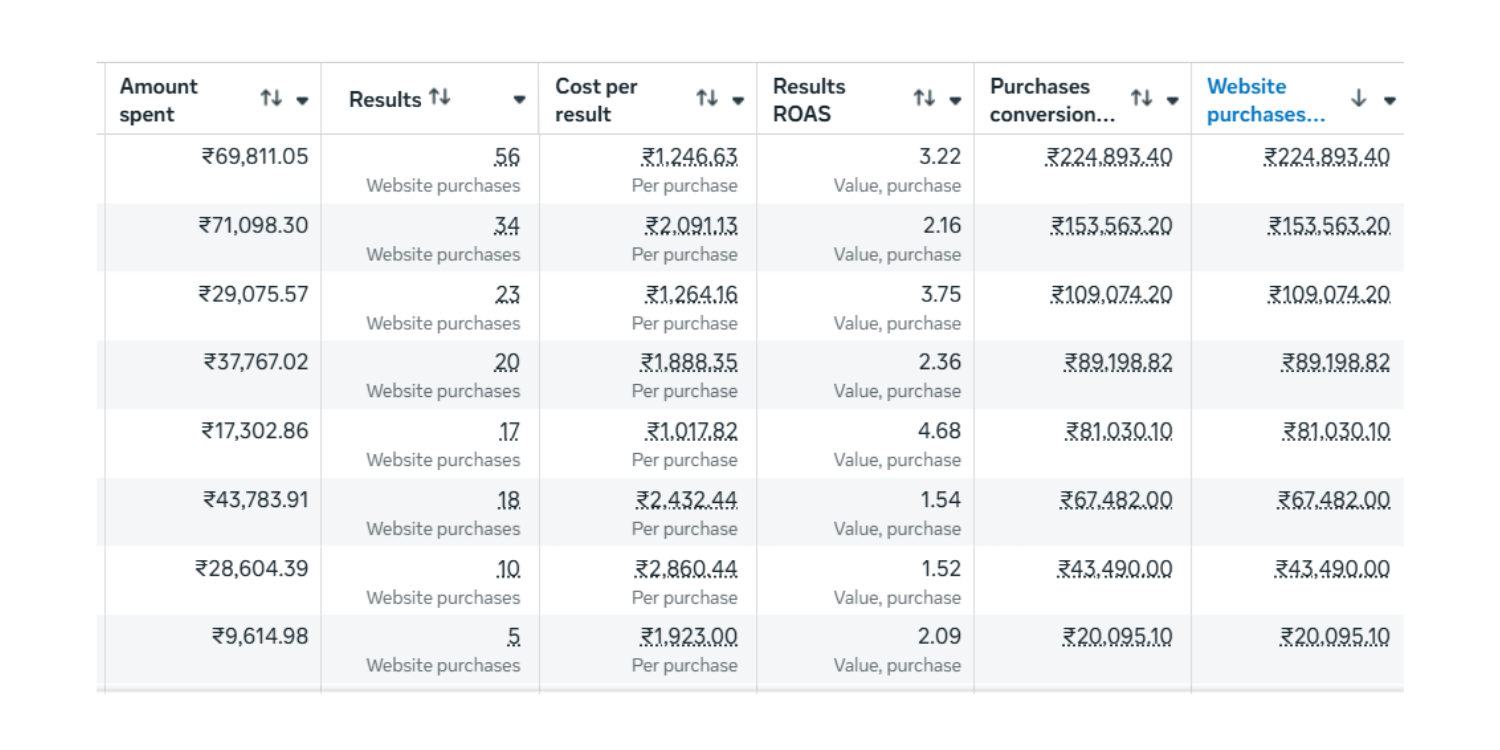1500x750 pixels.
Task: Sort by Amount spent column arrows
Action: 271,98
